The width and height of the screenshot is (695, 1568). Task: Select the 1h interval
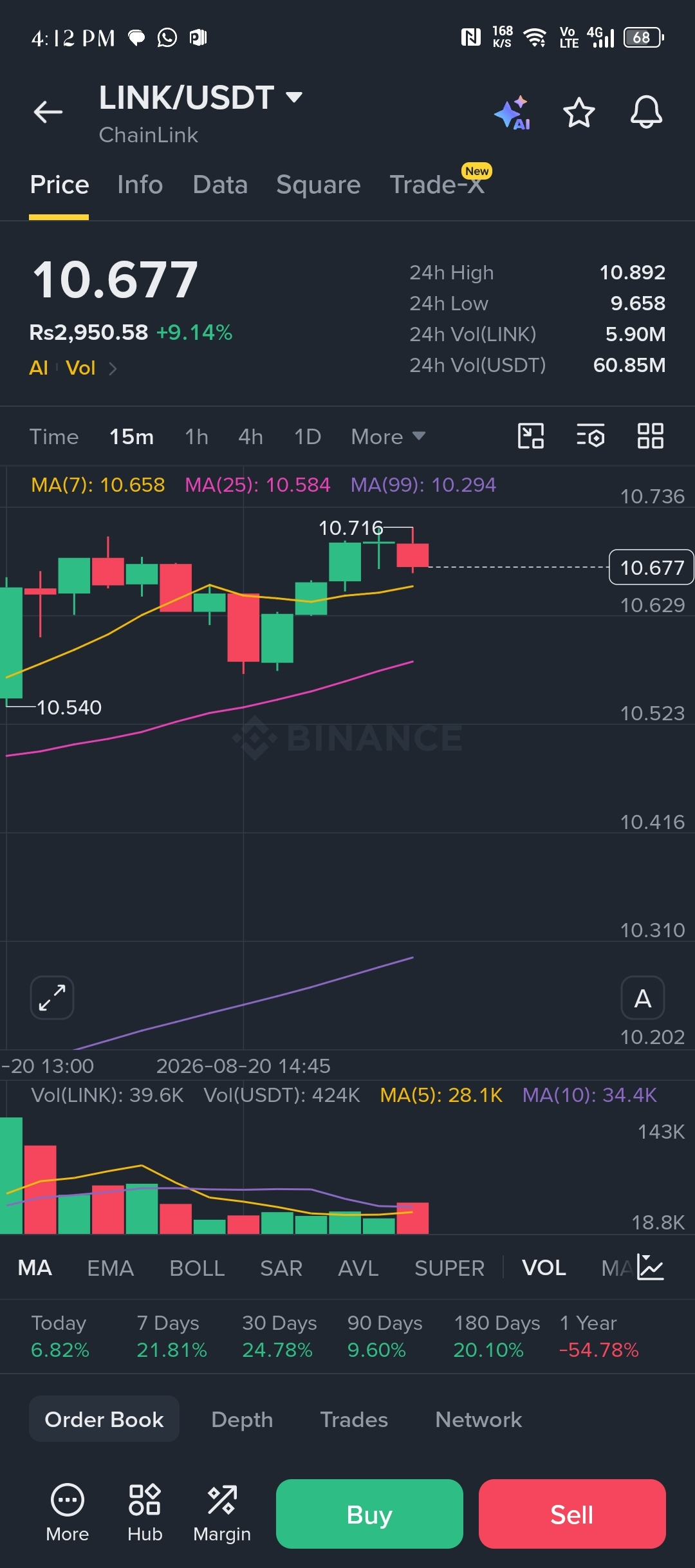[196, 436]
